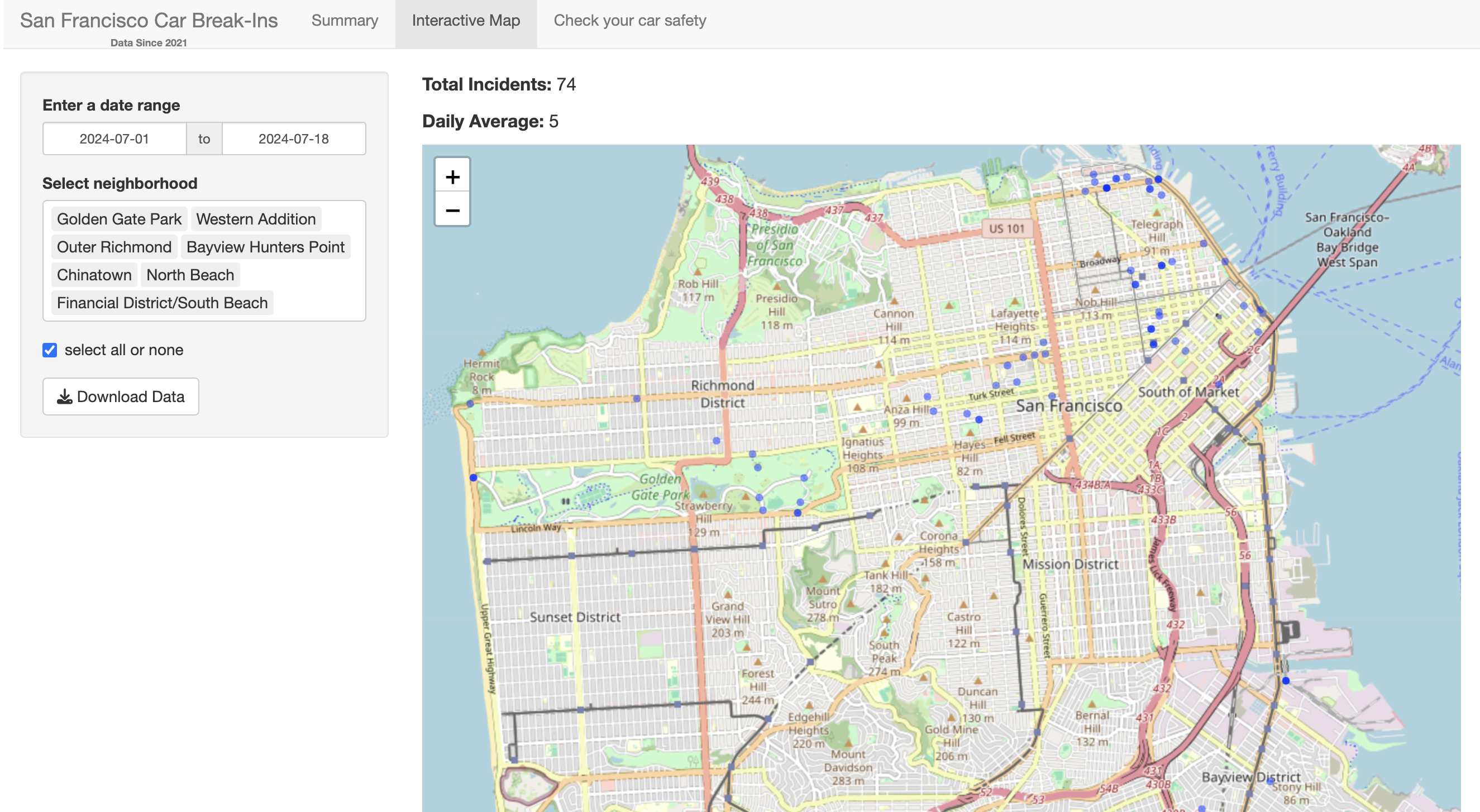The width and height of the screenshot is (1480, 812).
Task: Switch to the Summary tab
Action: (345, 21)
